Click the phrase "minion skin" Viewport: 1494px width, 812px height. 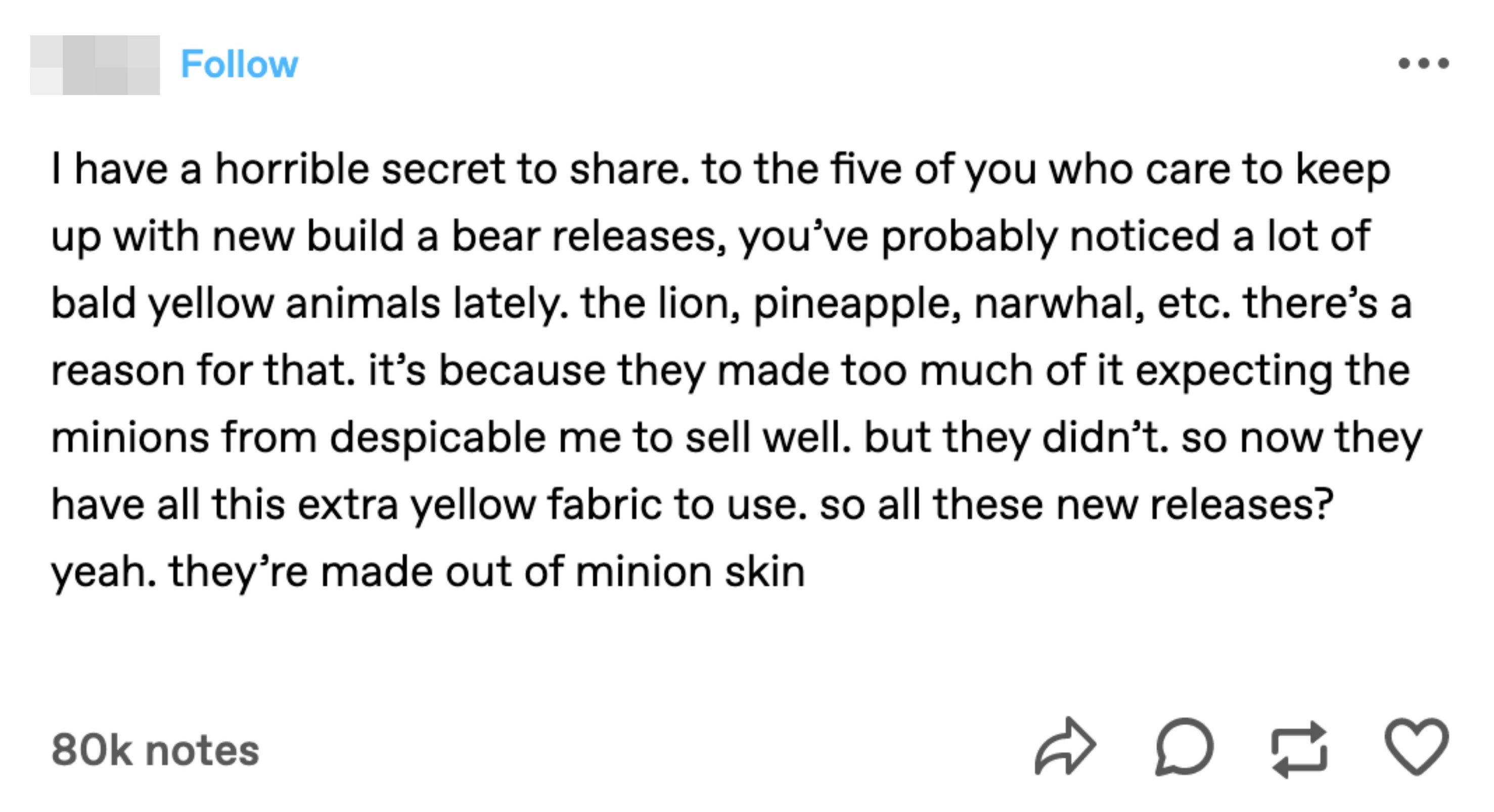click(690, 572)
